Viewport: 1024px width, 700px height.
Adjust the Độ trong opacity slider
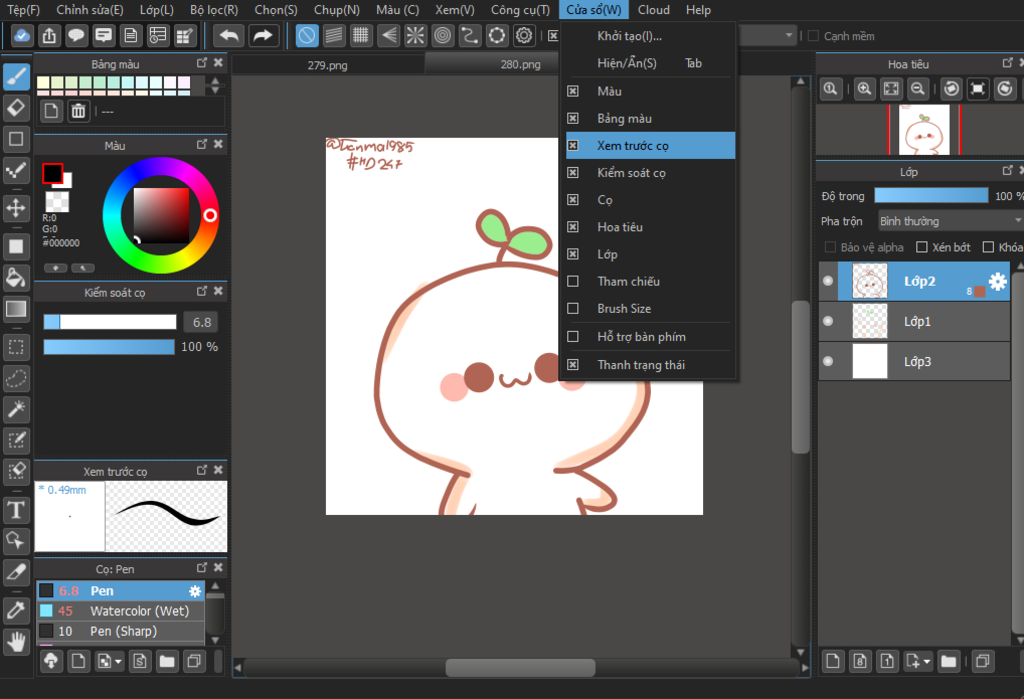pyautogui.click(x=930, y=196)
